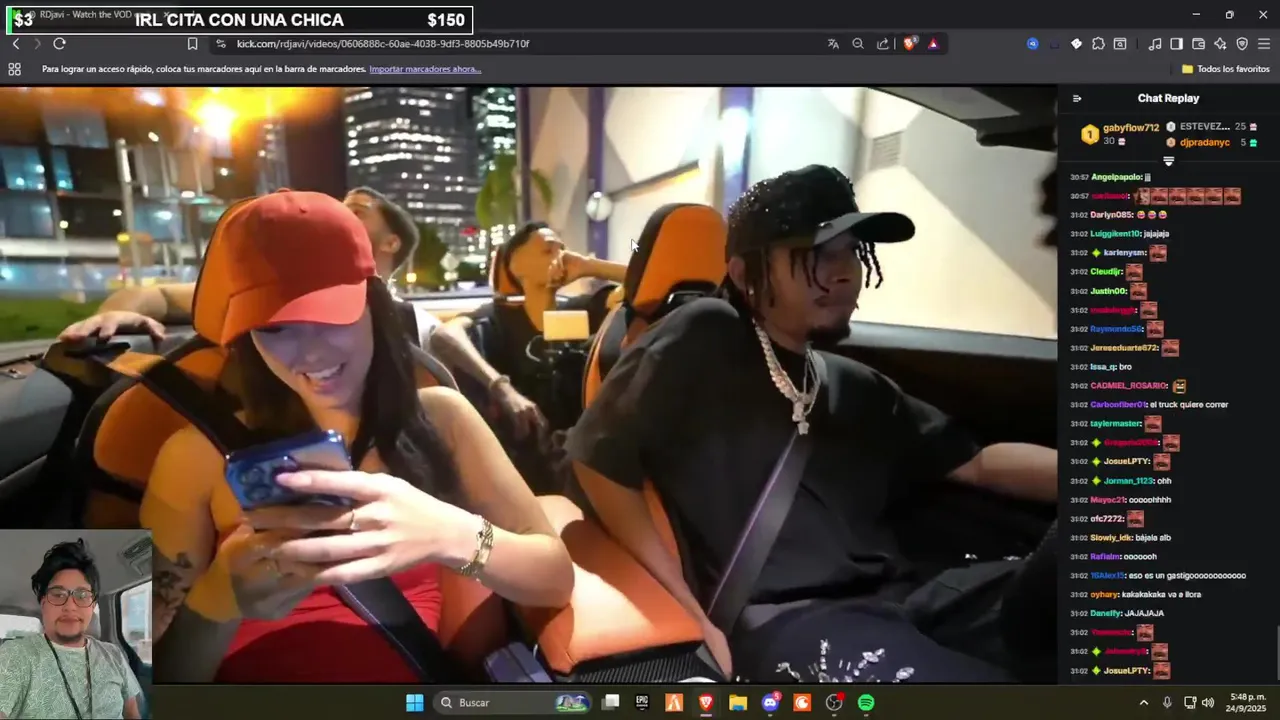Open Spotify from the taskbar
The image size is (1280, 720).
866,703
